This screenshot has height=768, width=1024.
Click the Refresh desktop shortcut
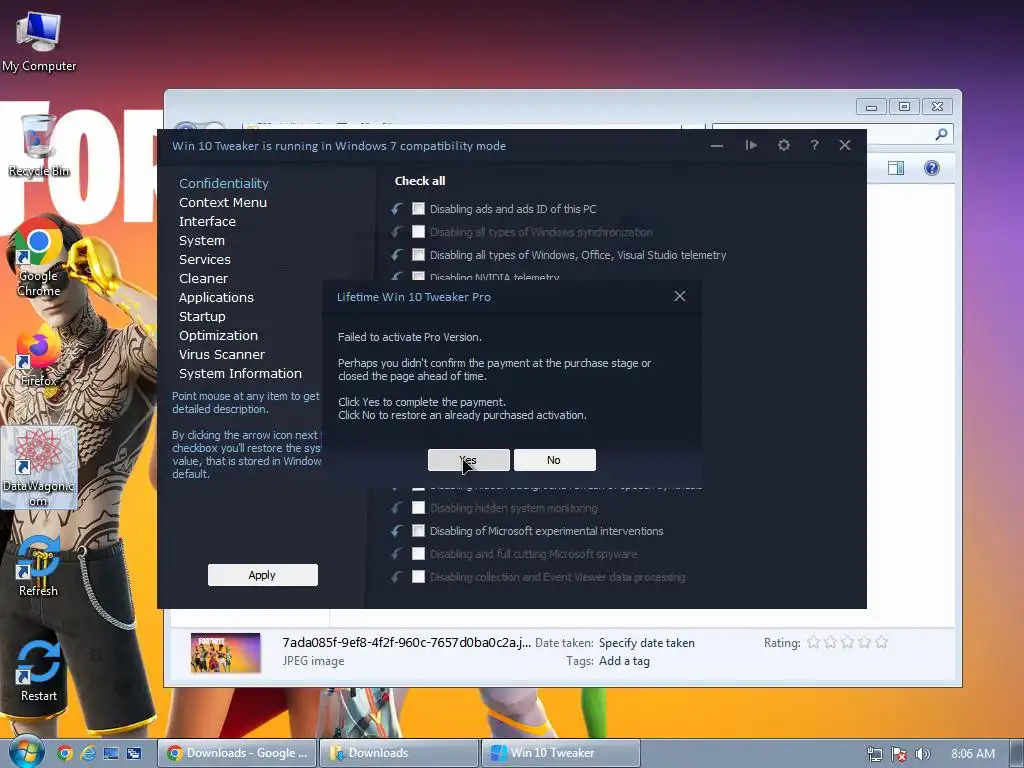click(39, 566)
